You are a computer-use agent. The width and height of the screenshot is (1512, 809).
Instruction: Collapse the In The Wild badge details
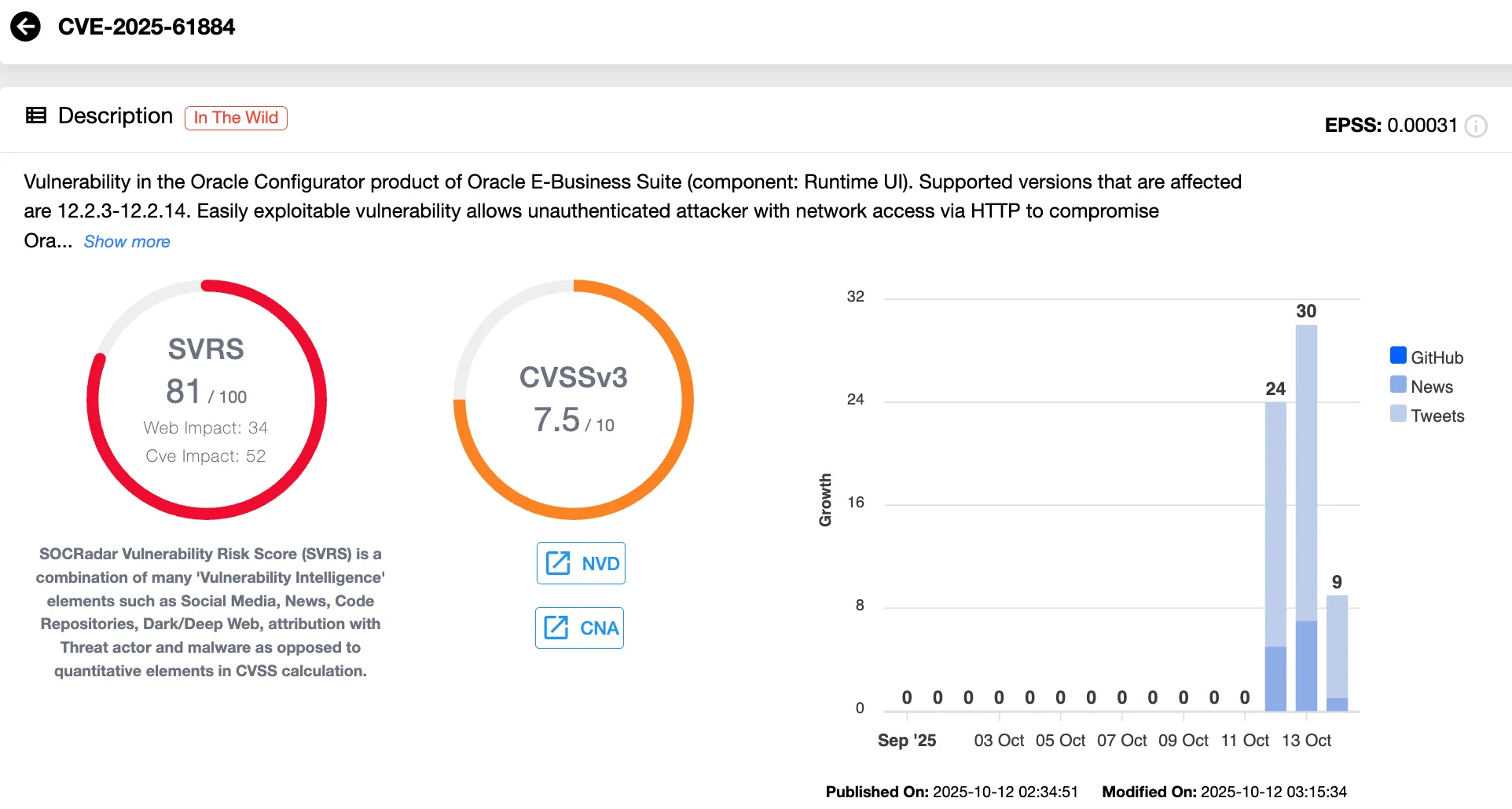pyautogui.click(x=235, y=117)
